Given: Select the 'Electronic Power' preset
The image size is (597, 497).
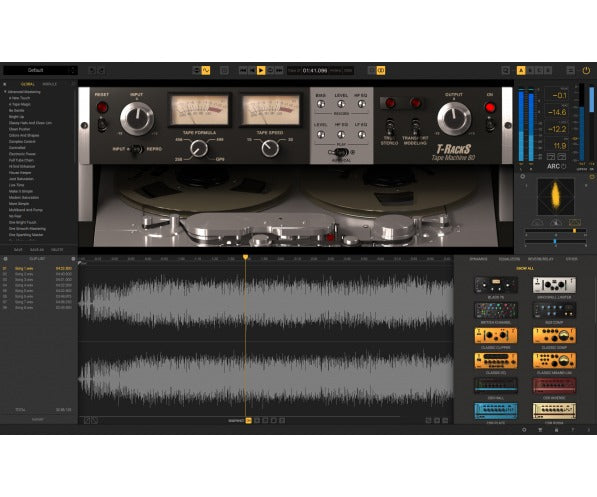Looking at the screenshot, I should click(22, 154).
